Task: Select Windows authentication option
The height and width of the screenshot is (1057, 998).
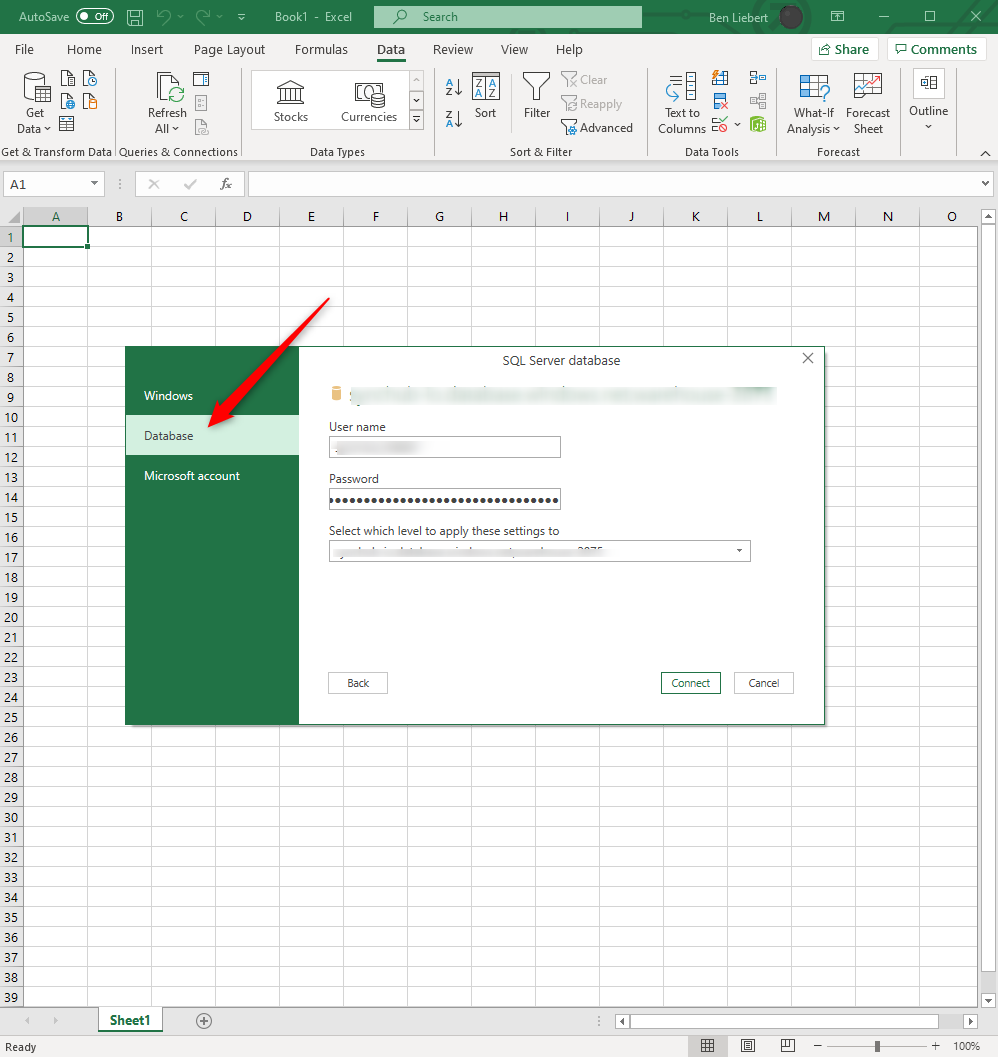Action: click(x=168, y=396)
